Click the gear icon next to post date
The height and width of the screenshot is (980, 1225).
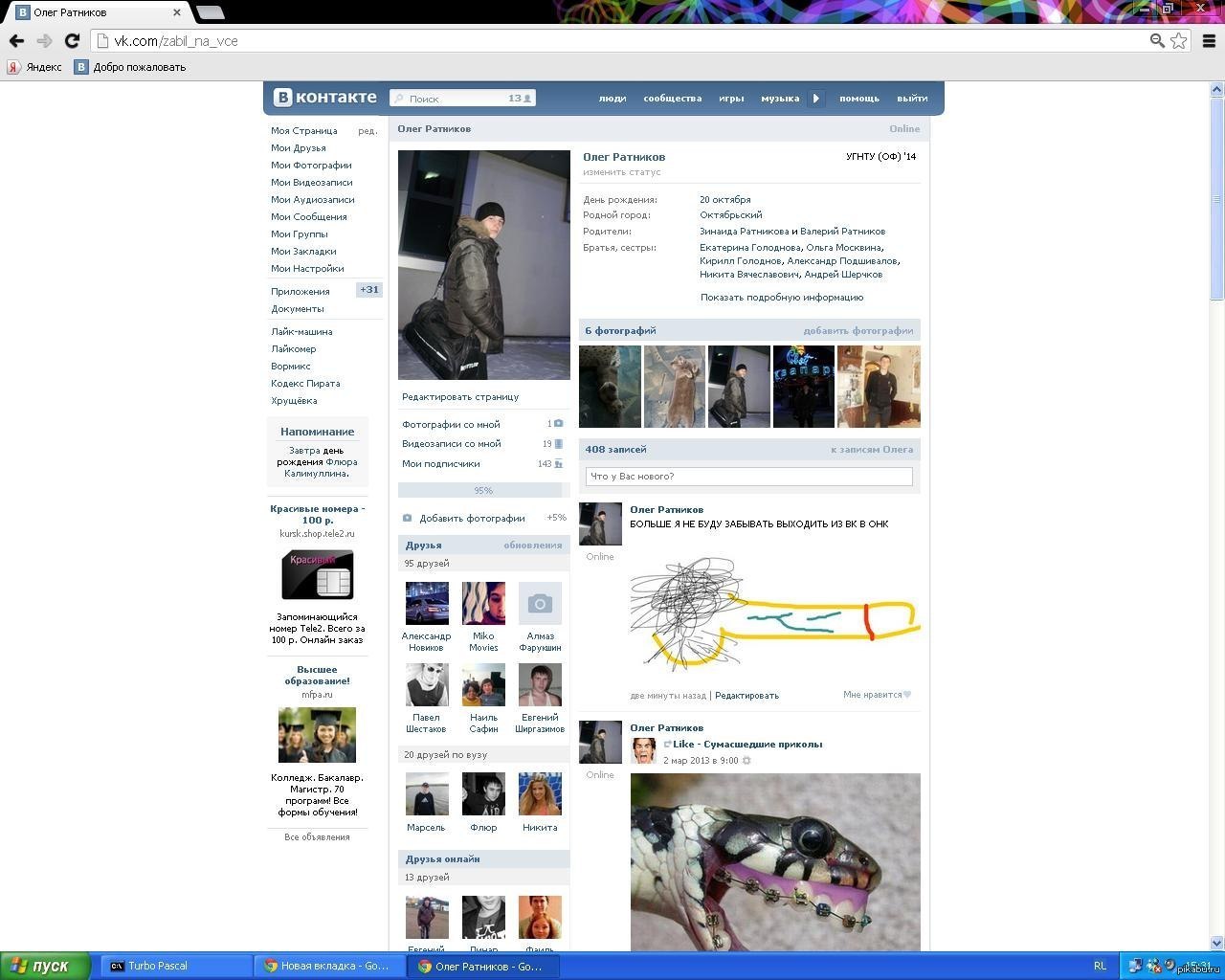coord(746,761)
